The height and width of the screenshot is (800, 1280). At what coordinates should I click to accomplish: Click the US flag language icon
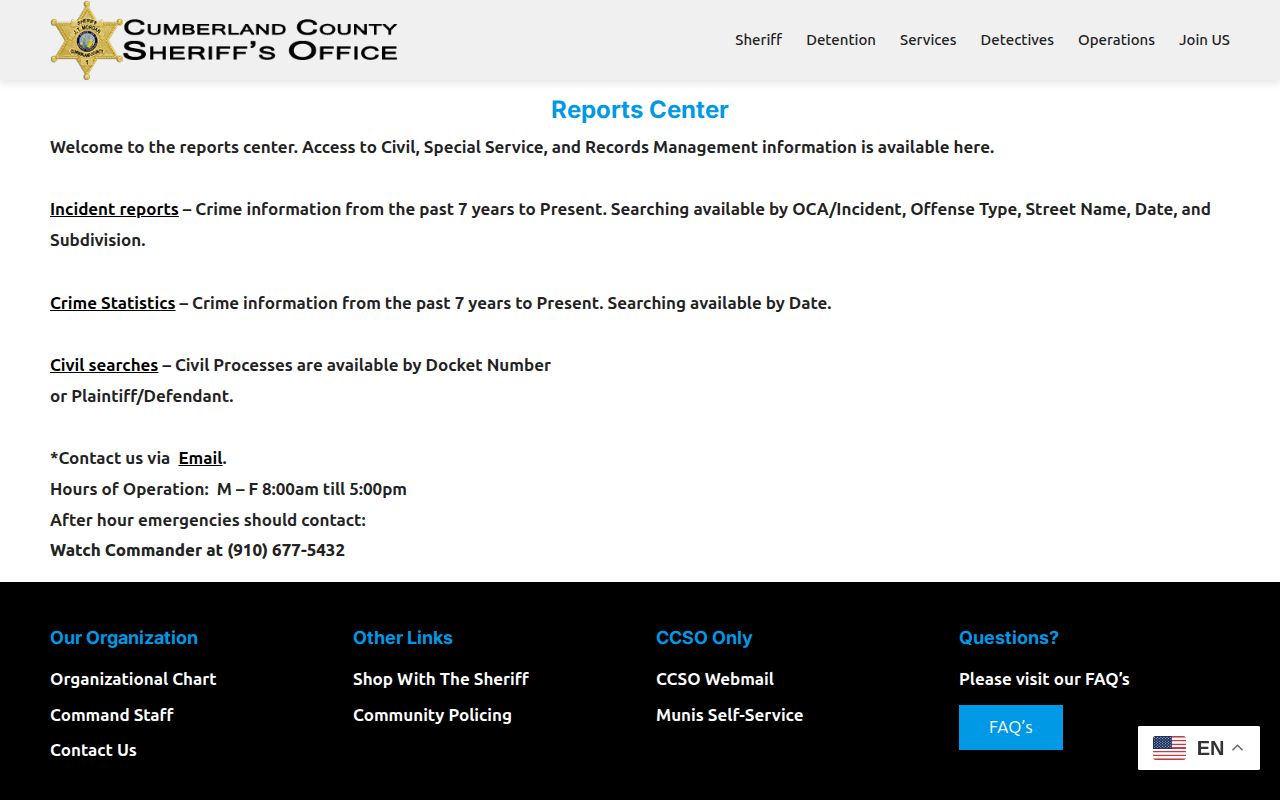pos(1169,748)
